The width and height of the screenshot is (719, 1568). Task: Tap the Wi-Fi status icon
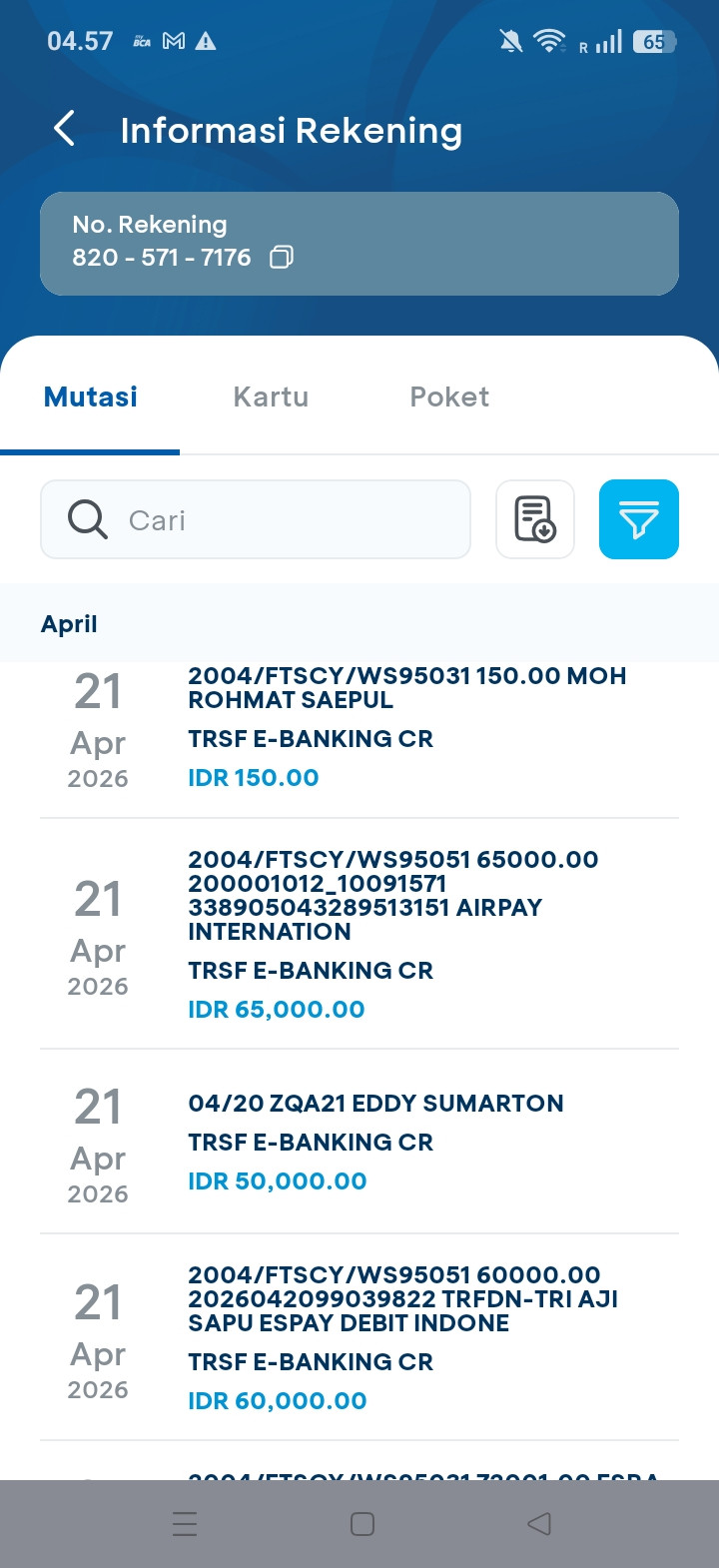click(548, 41)
